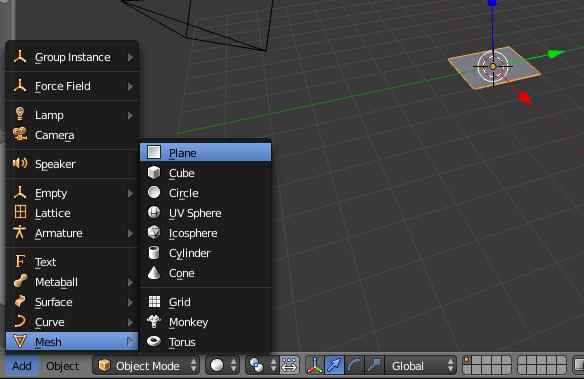Enable the translate manipulator arrow

(334, 366)
